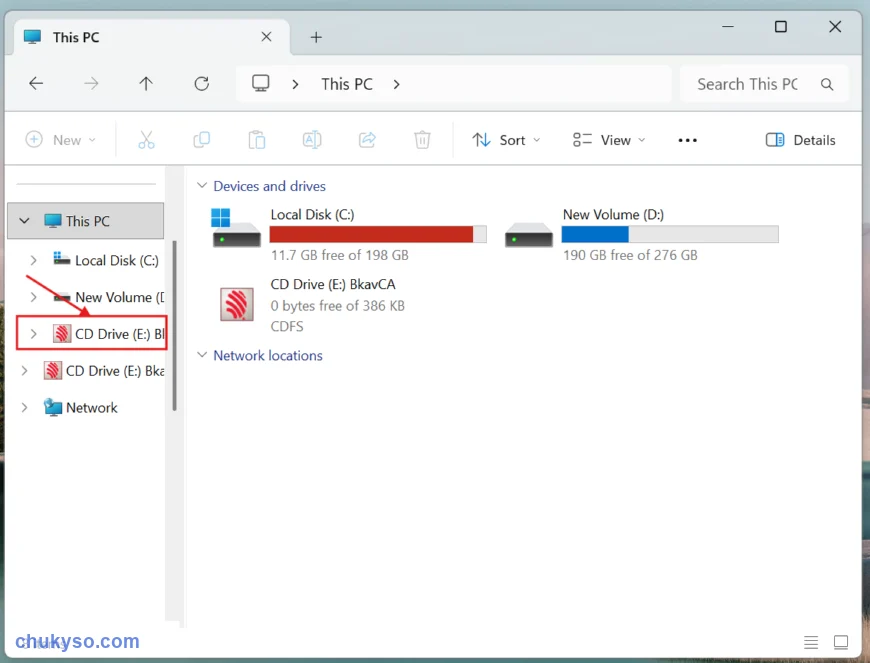Switch to large thumbnails view in status bar
Viewport: 870px width, 663px height.
tap(841, 642)
